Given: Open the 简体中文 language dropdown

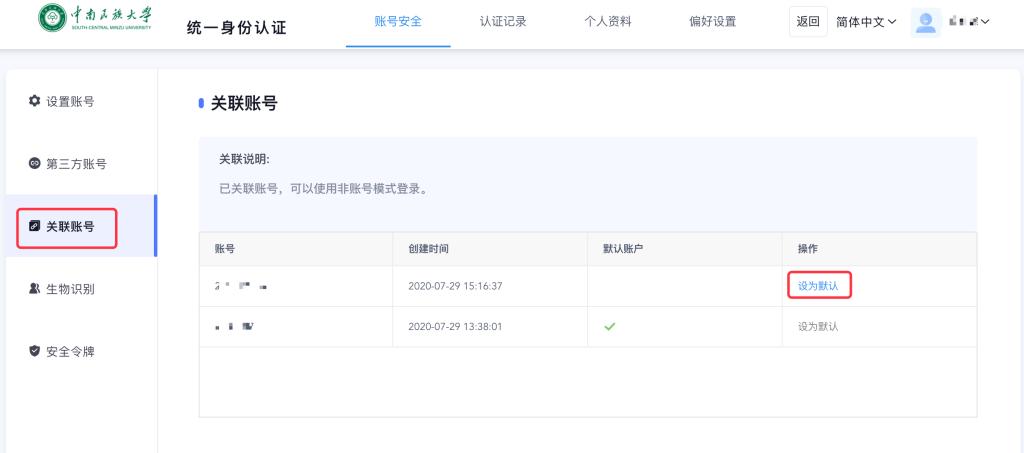Looking at the screenshot, I should tap(865, 22).
